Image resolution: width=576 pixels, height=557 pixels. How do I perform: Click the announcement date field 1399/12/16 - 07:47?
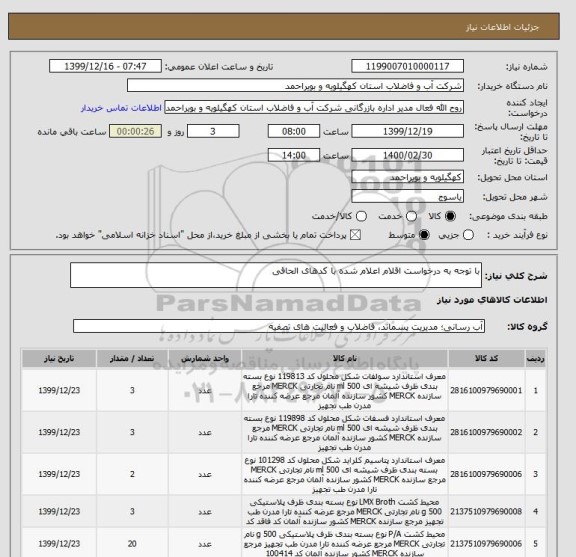coord(105,67)
